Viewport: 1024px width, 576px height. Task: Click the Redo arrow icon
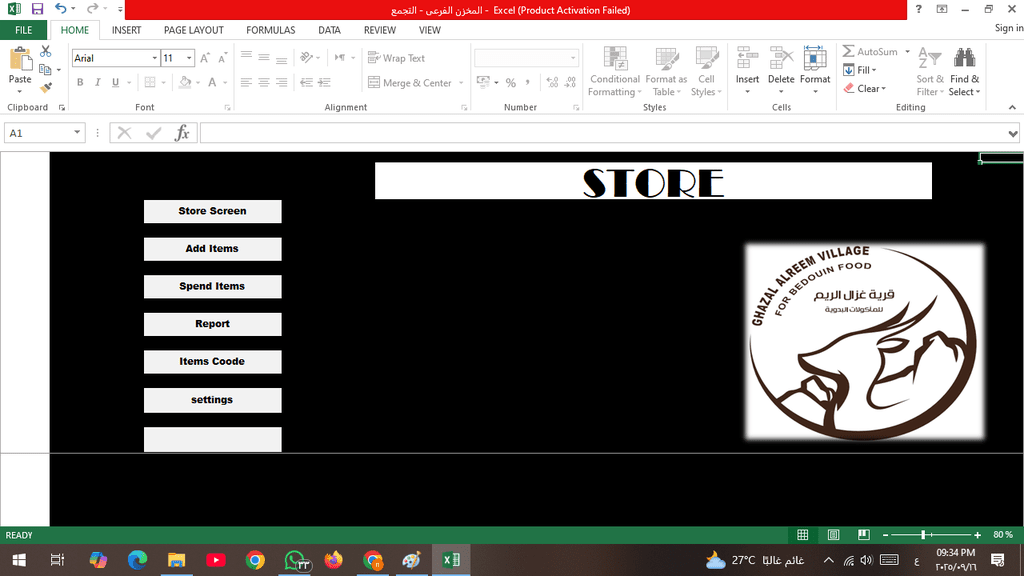coord(92,8)
